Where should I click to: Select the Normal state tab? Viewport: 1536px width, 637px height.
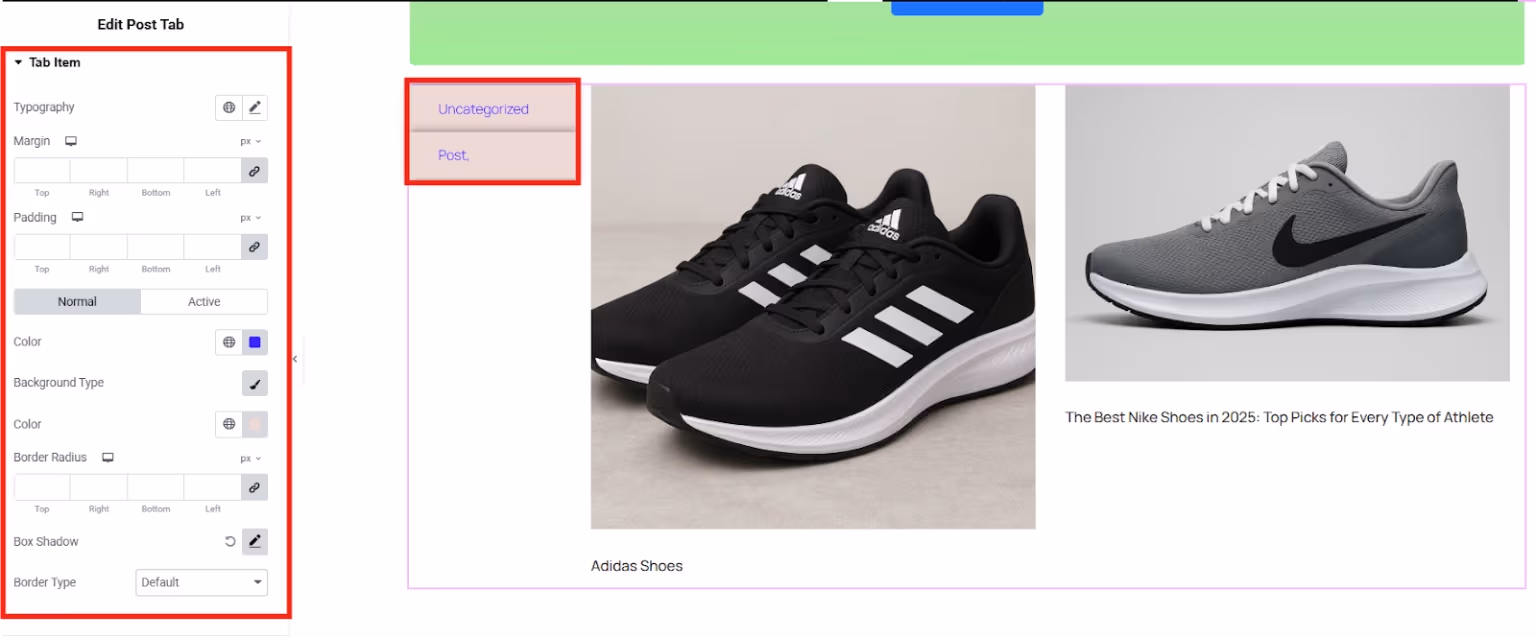(77, 301)
